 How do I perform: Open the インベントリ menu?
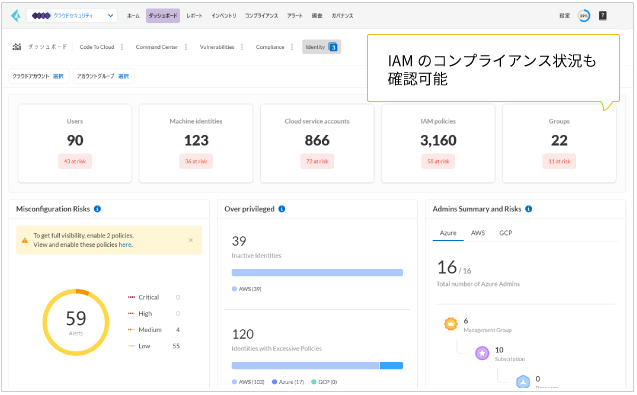[224, 15]
